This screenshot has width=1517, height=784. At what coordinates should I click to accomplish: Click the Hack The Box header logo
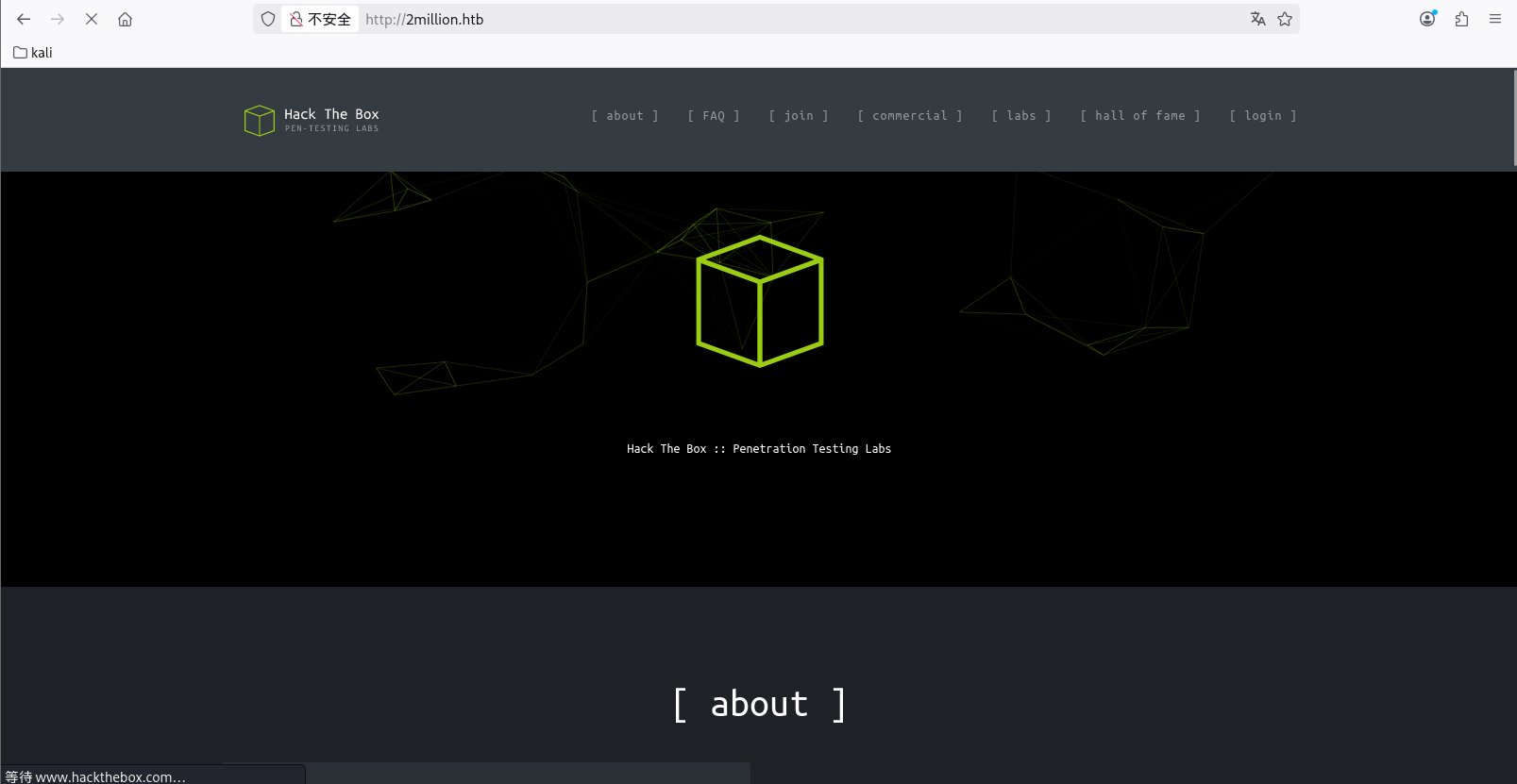tap(312, 120)
